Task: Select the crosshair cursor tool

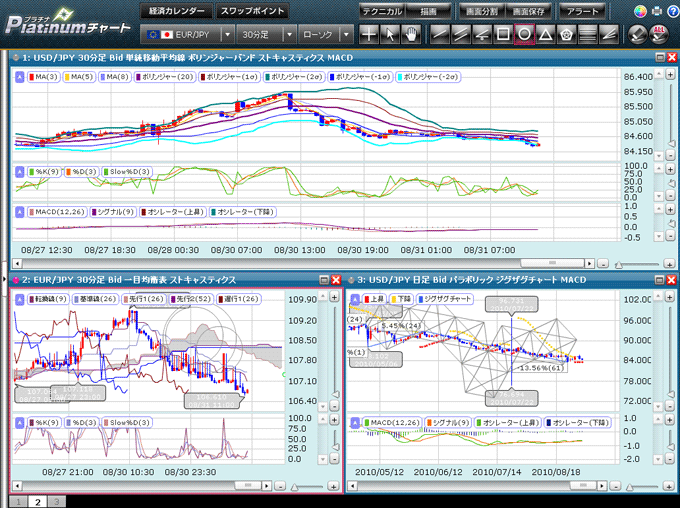Action: pos(369,35)
